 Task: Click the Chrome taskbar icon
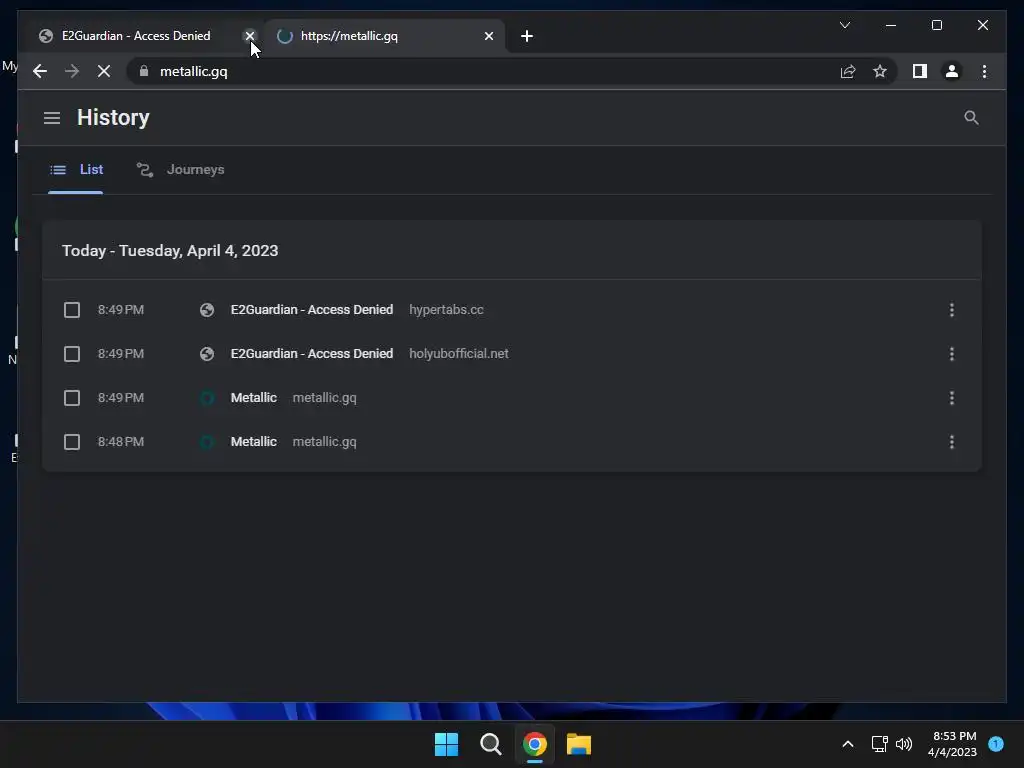pos(534,744)
